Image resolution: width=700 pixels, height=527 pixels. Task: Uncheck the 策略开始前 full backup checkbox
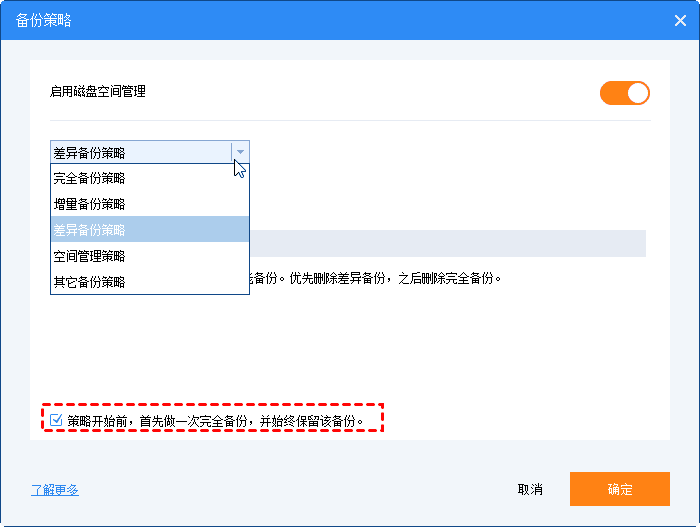pos(56,419)
